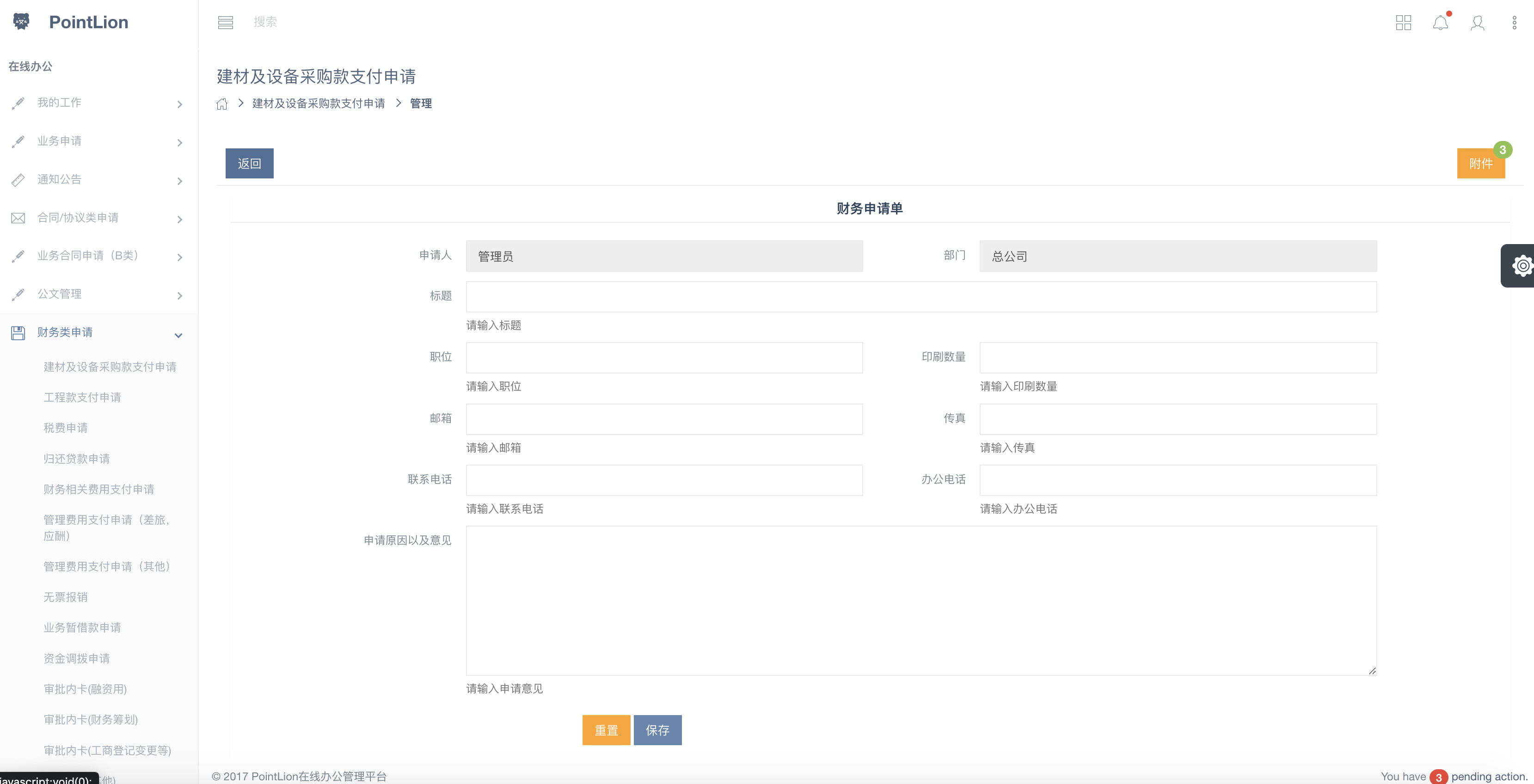Open 税费申请 submenu item
This screenshot has width=1534, height=784.
(x=66, y=428)
